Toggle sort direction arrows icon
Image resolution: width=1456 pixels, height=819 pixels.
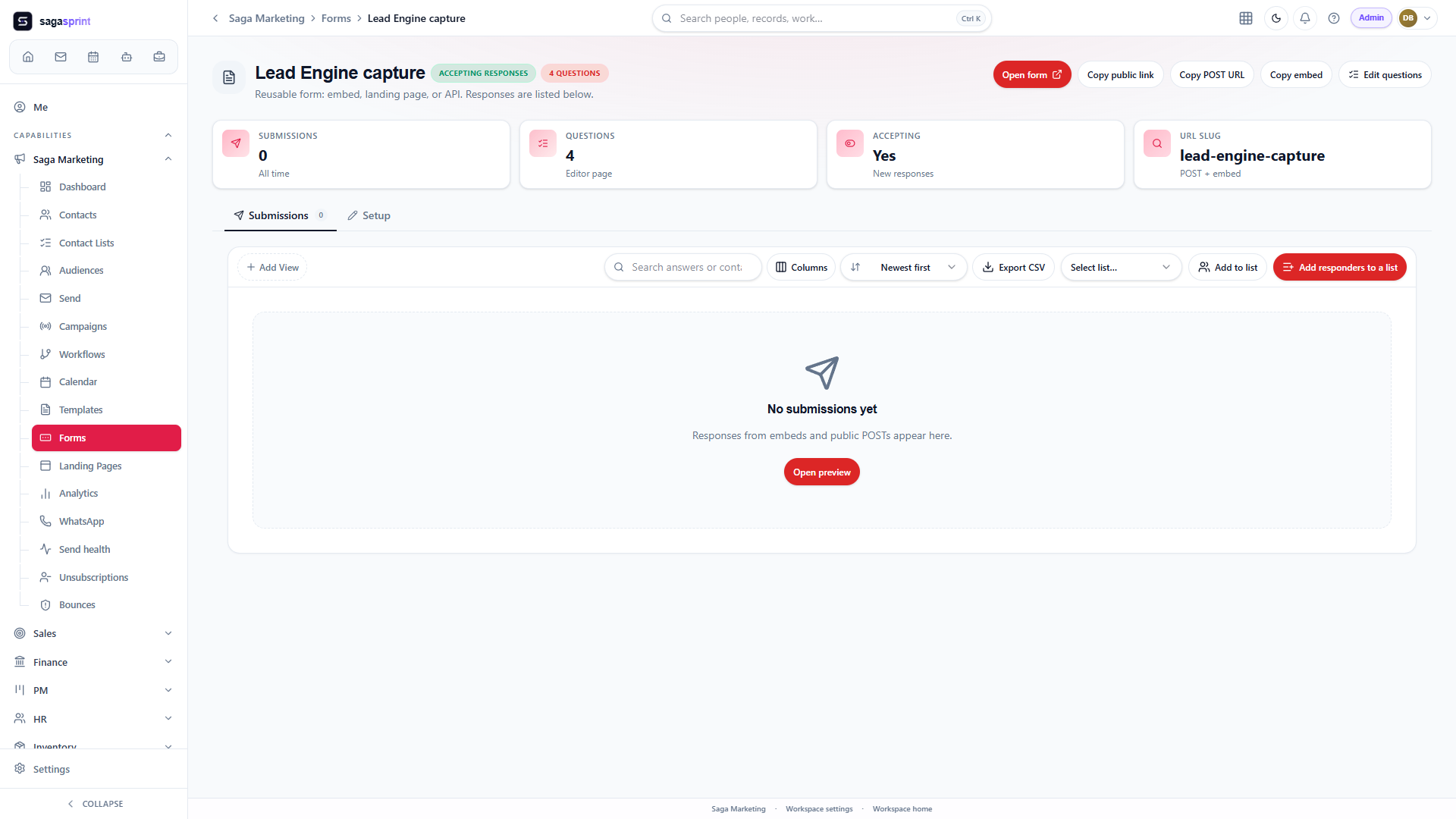[x=855, y=267]
